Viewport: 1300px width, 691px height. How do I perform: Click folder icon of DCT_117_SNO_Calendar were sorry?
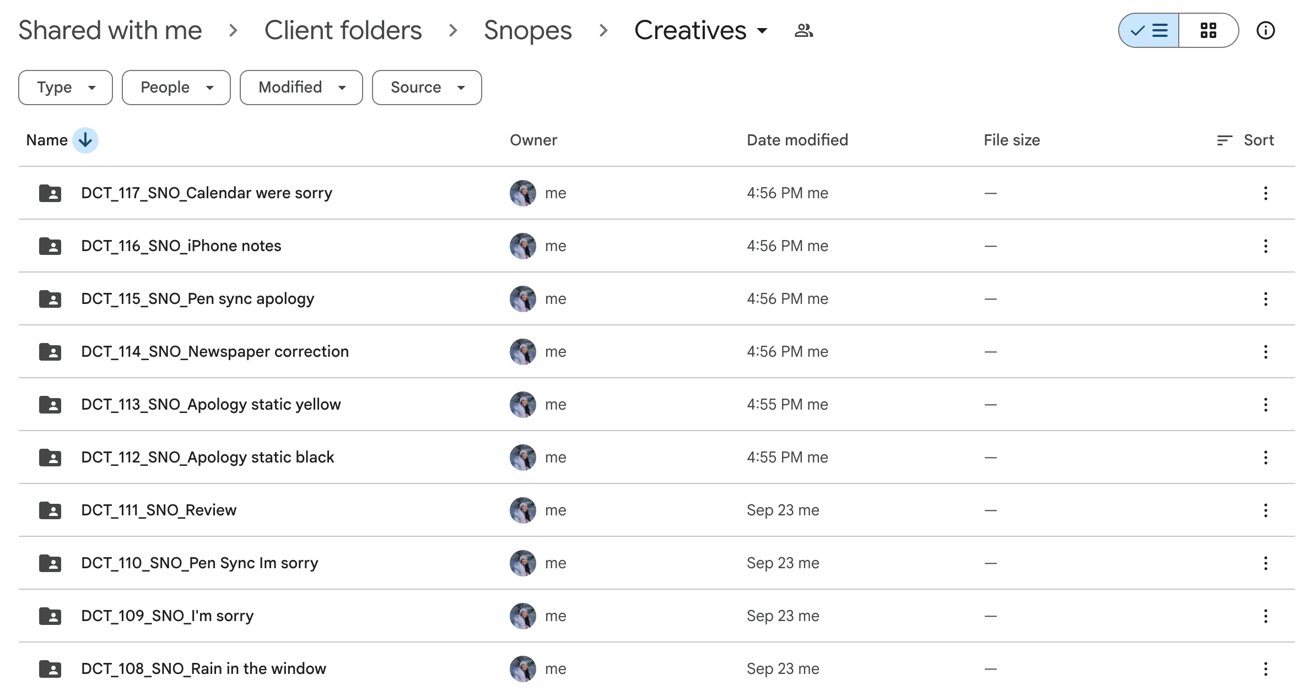point(50,193)
